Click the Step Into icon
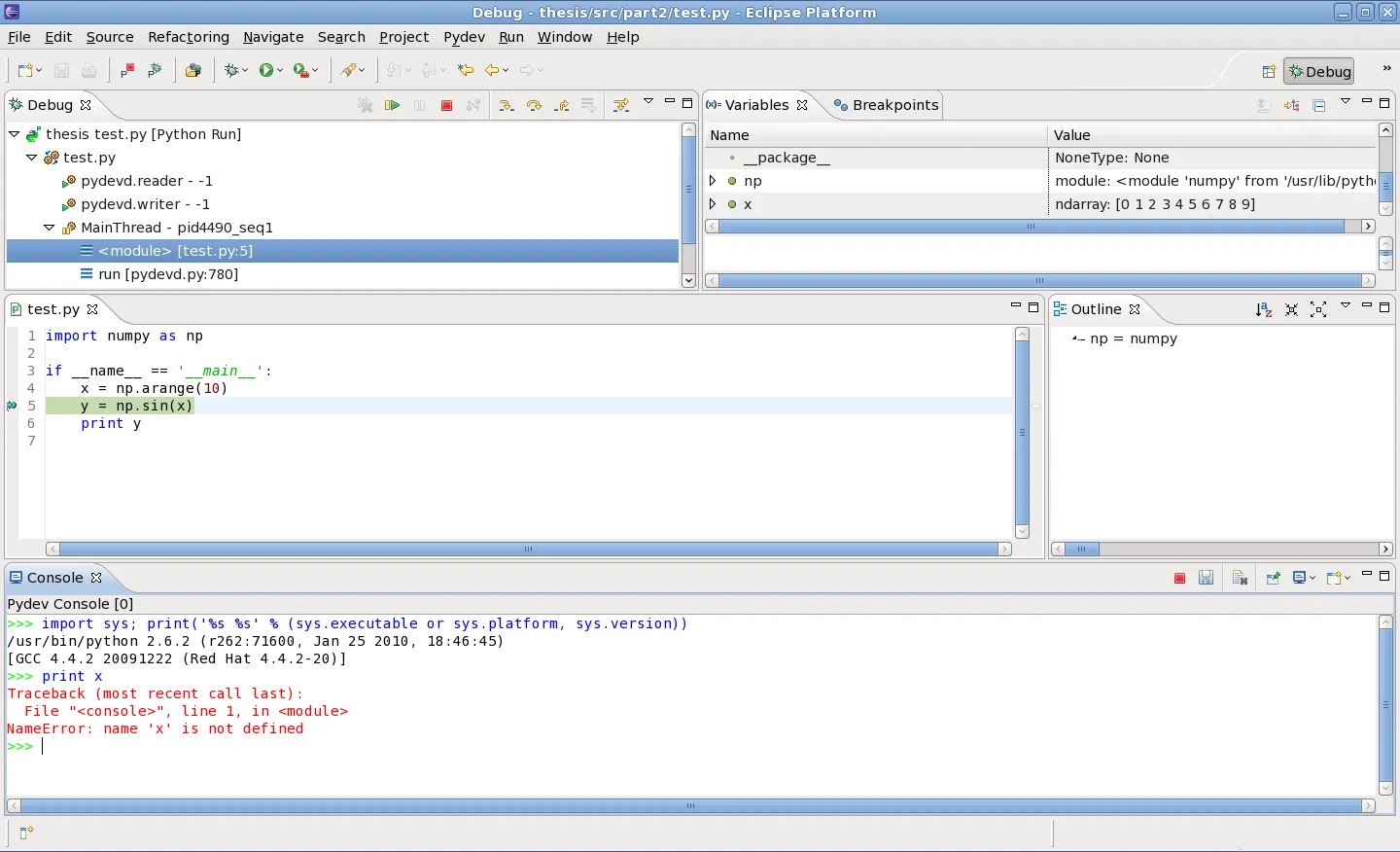 pos(506,105)
